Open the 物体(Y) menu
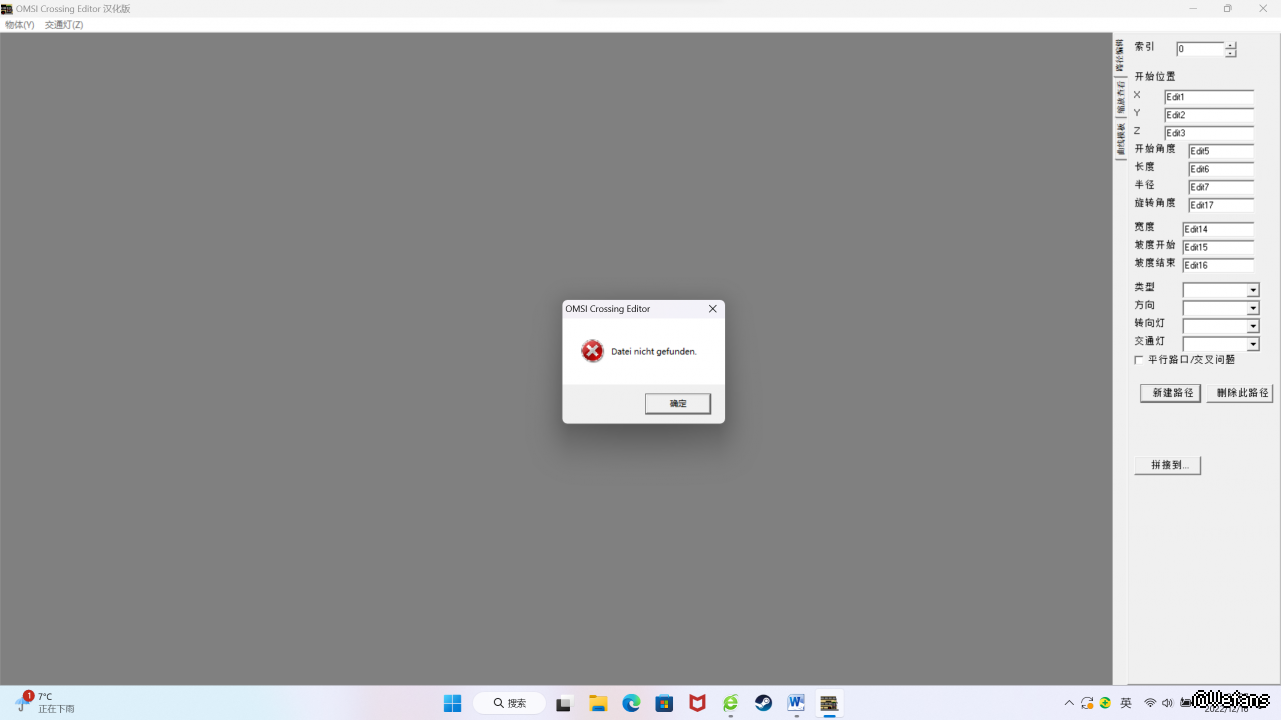 [x=20, y=25]
